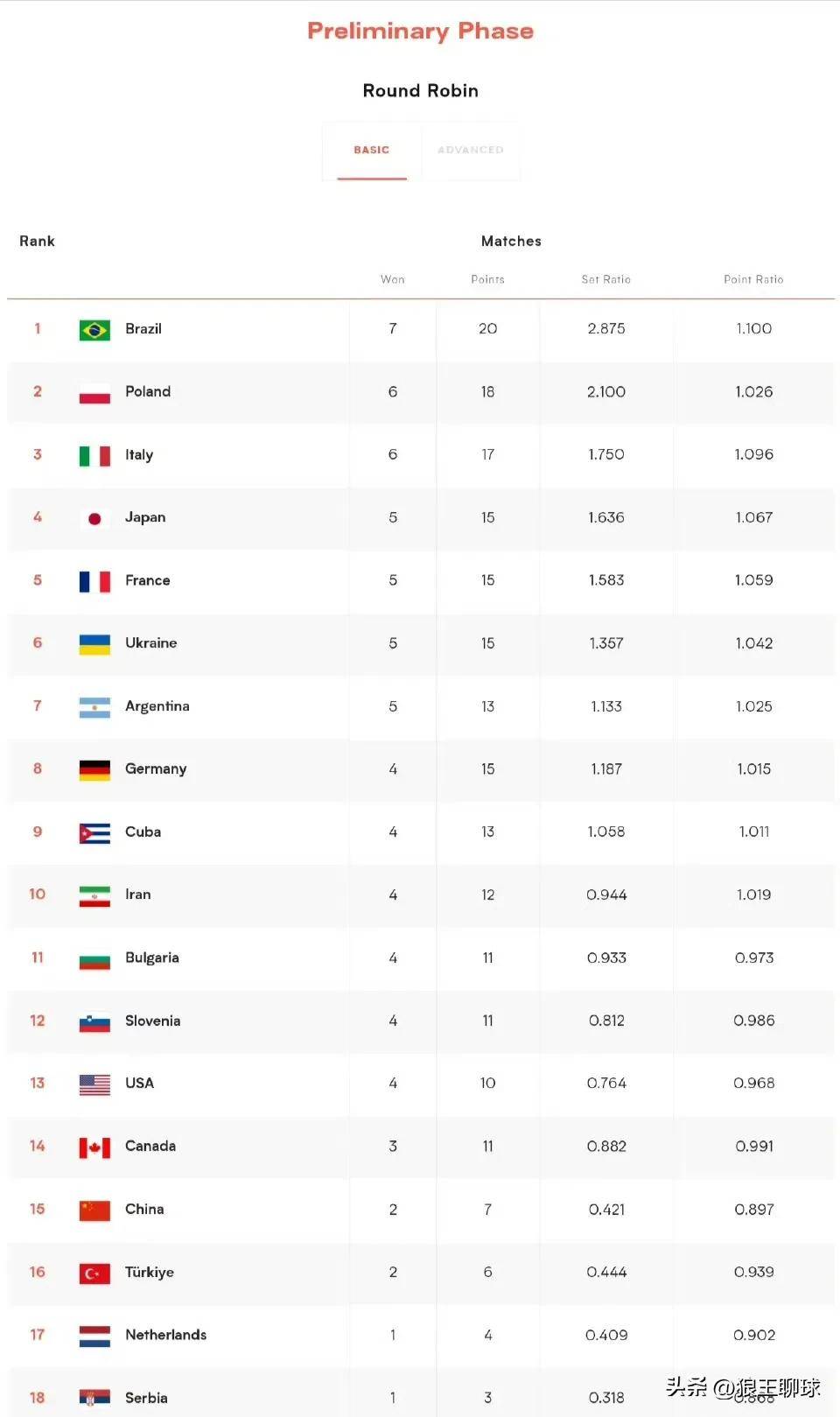
Task: Sort by the Points column header
Action: [487, 279]
